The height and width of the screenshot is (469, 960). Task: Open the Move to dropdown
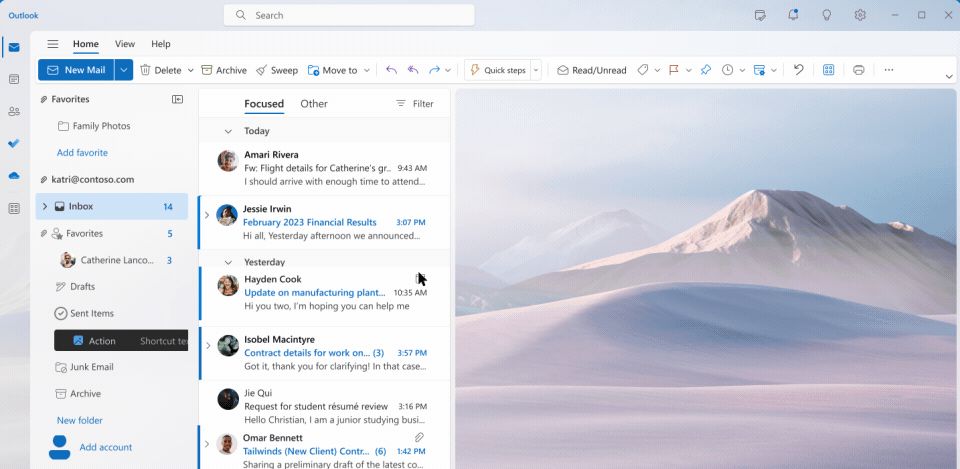367,70
